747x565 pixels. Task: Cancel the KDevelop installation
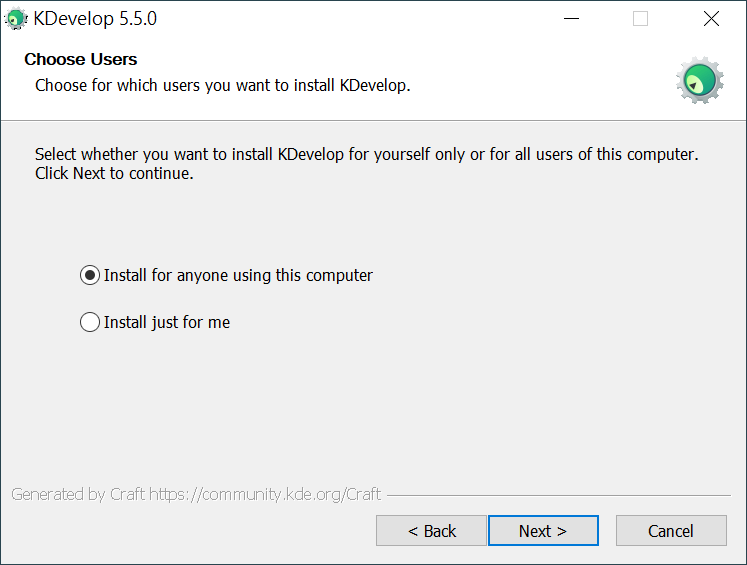click(670, 531)
